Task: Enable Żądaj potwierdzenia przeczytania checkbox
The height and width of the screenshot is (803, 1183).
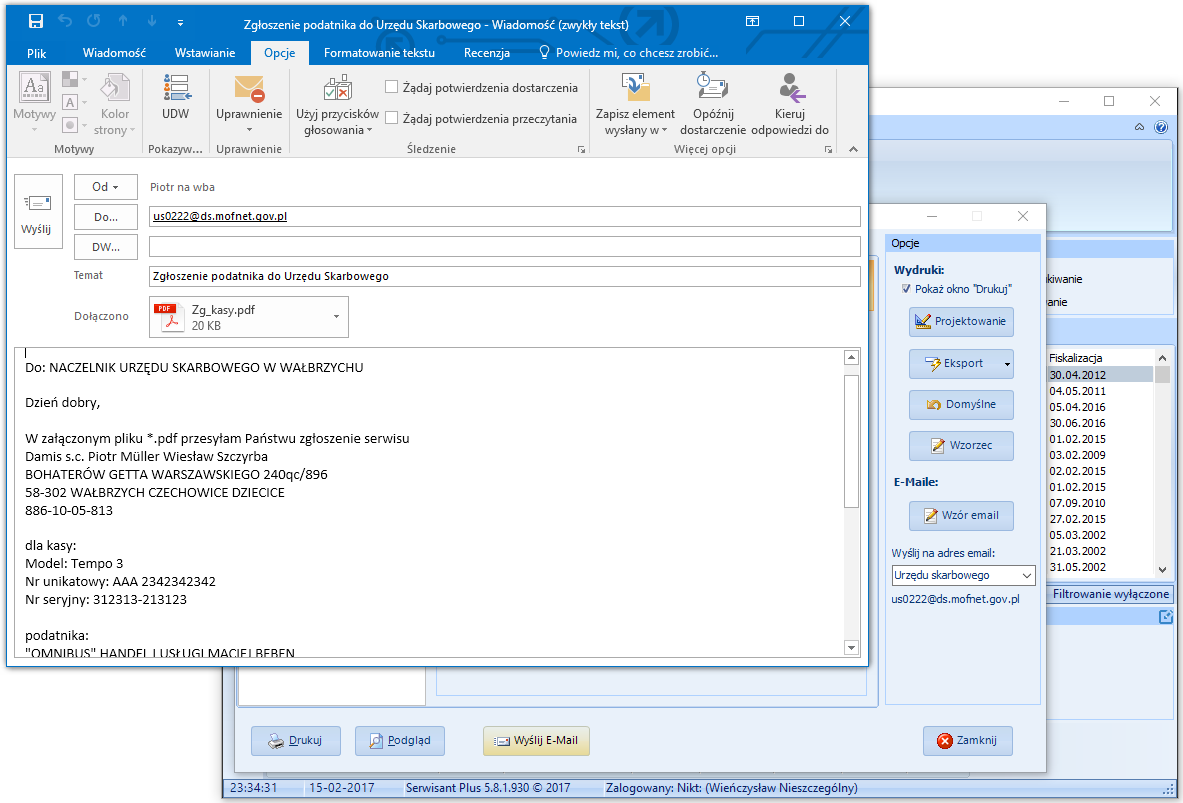Action: click(392, 118)
